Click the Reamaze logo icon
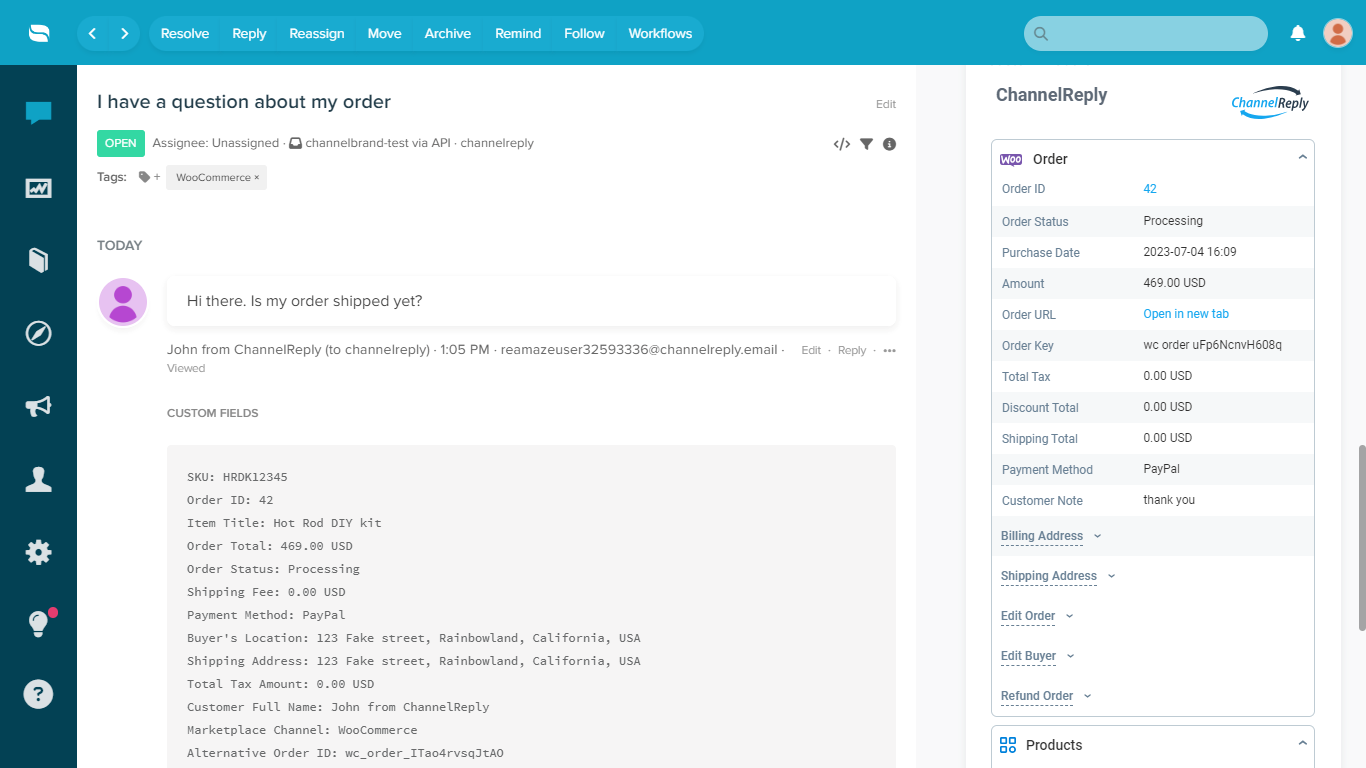The image size is (1366, 768). [x=38, y=33]
